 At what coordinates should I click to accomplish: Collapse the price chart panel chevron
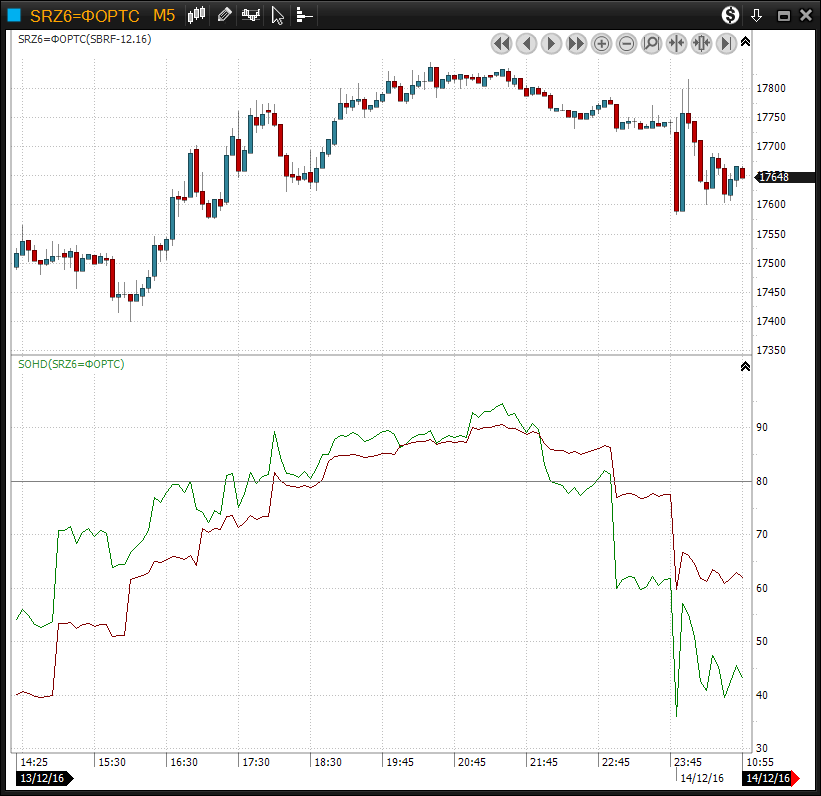(745, 41)
